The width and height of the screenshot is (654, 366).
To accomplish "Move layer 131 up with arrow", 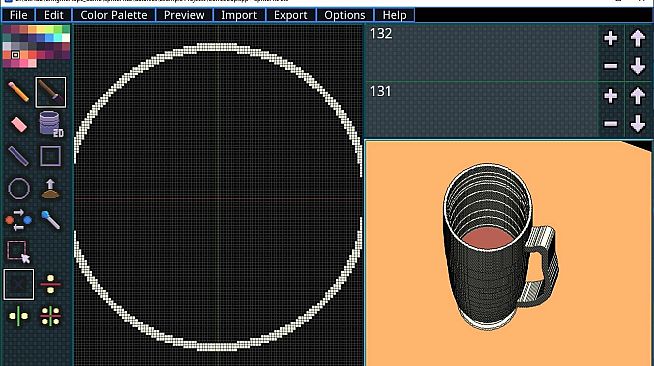I will [x=638, y=96].
